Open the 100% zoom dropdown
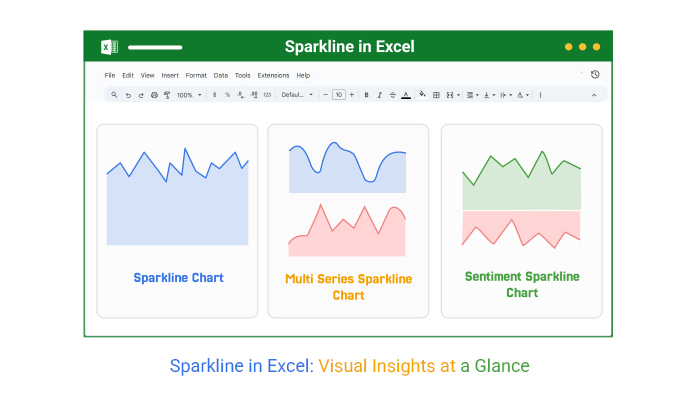Viewport: 698px width, 400px height. coord(189,95)
